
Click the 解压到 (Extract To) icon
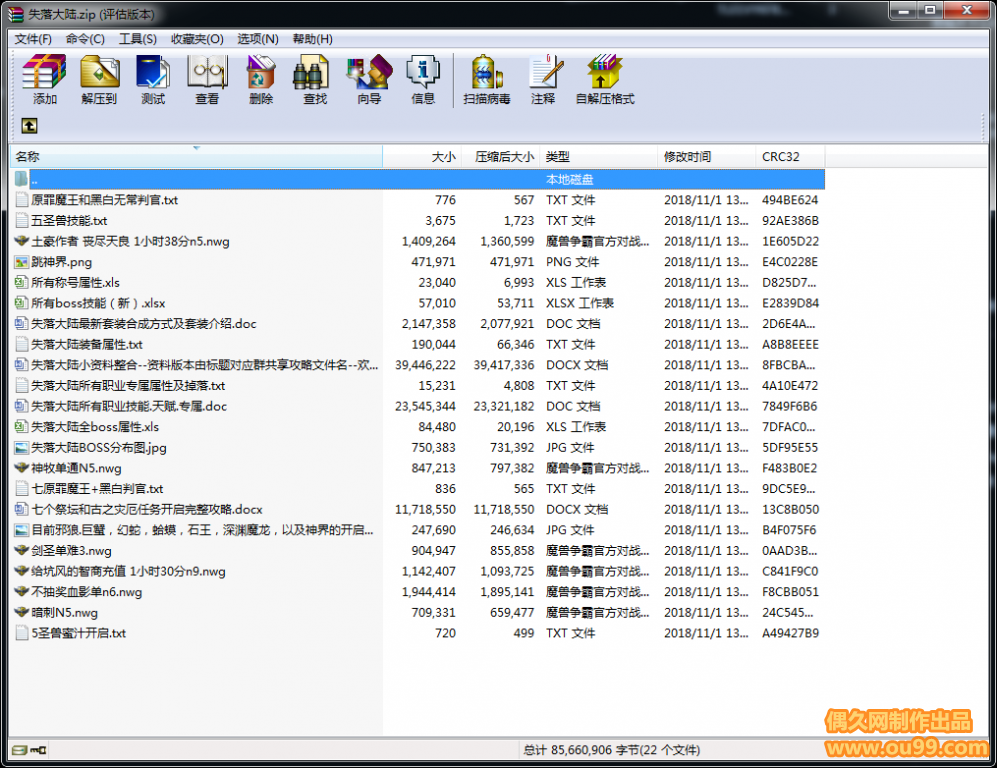[99, 80]
